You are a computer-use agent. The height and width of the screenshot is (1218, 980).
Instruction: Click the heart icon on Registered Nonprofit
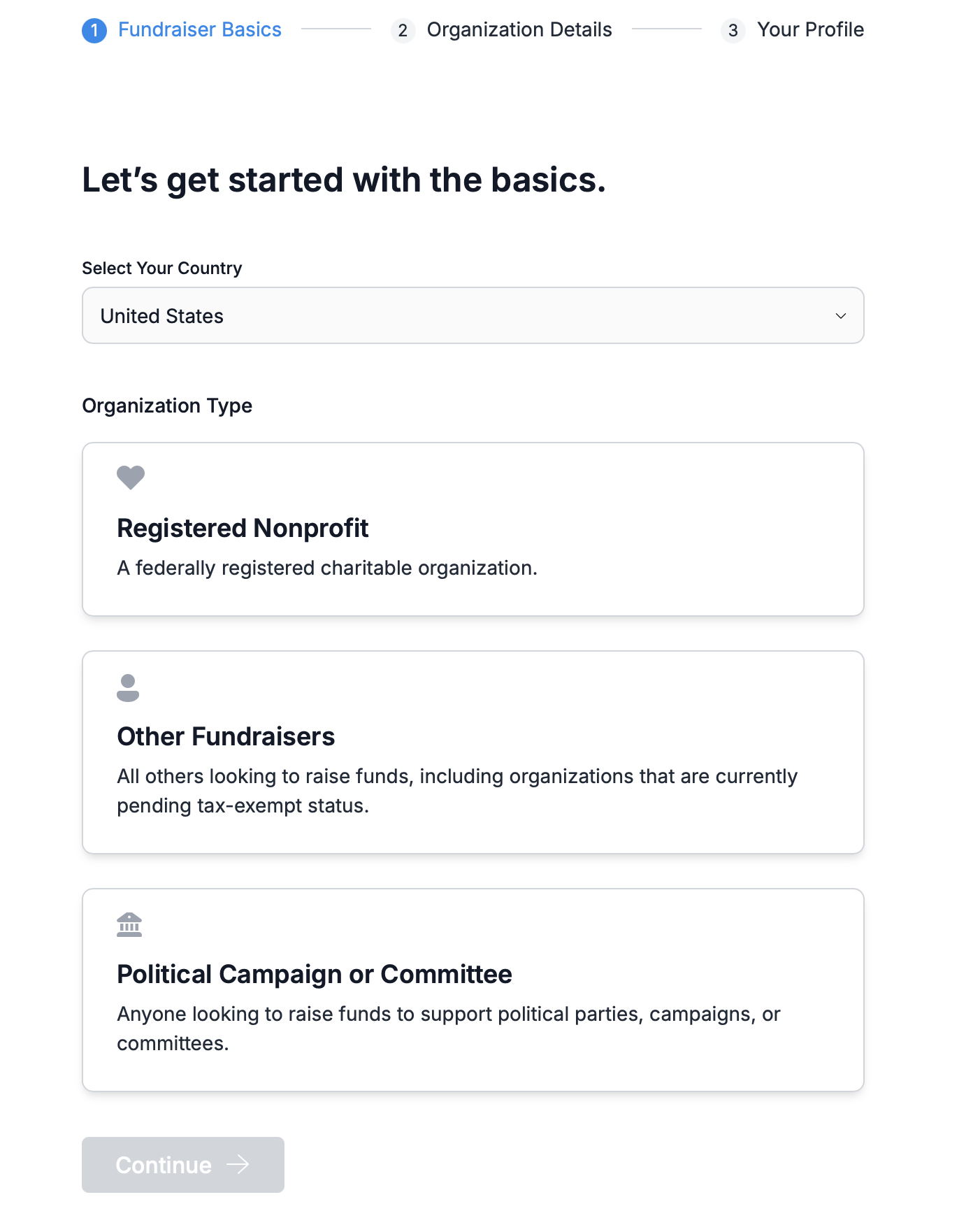click(x=131, y=478)
